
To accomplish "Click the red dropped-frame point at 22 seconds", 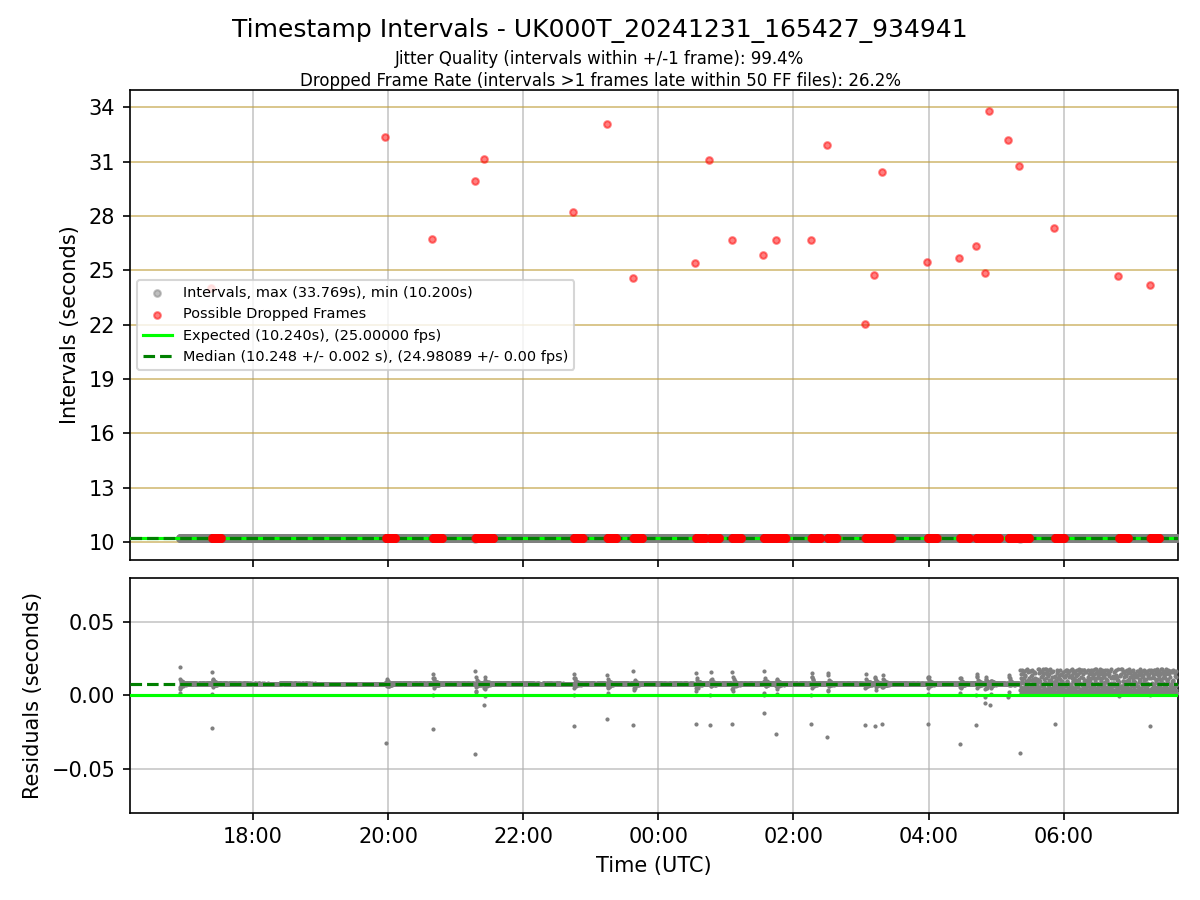I will pyautogui.click(x=865, y=324).
